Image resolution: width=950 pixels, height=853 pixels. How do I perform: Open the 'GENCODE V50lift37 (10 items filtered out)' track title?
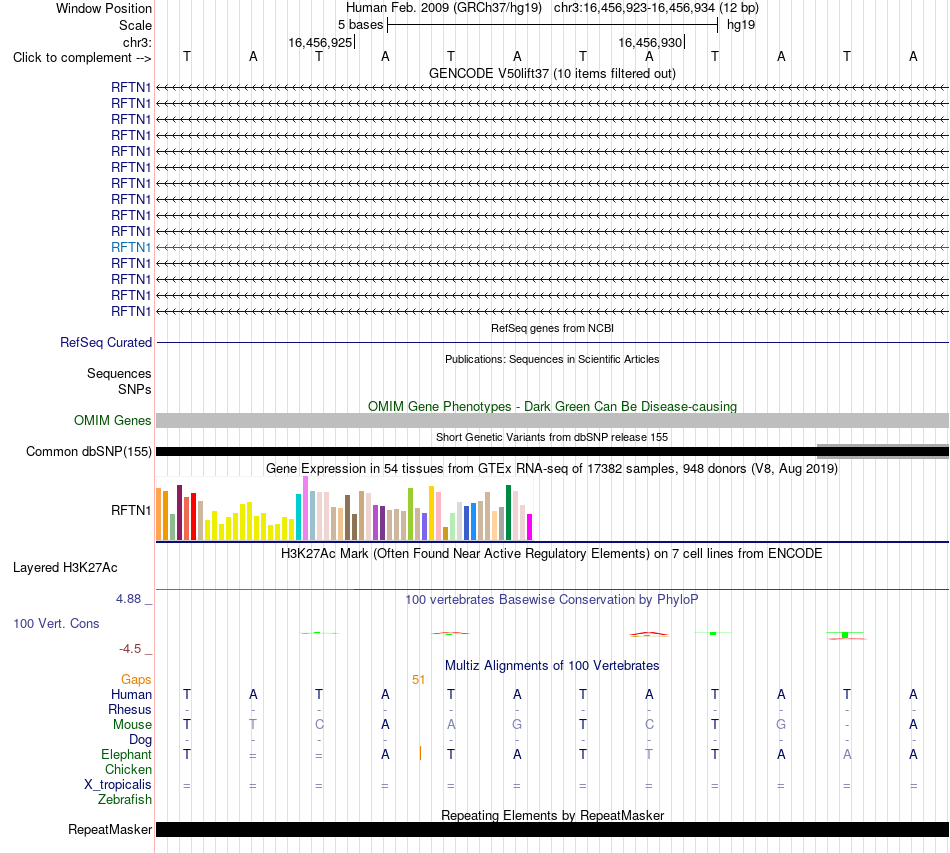coord(552,73)
